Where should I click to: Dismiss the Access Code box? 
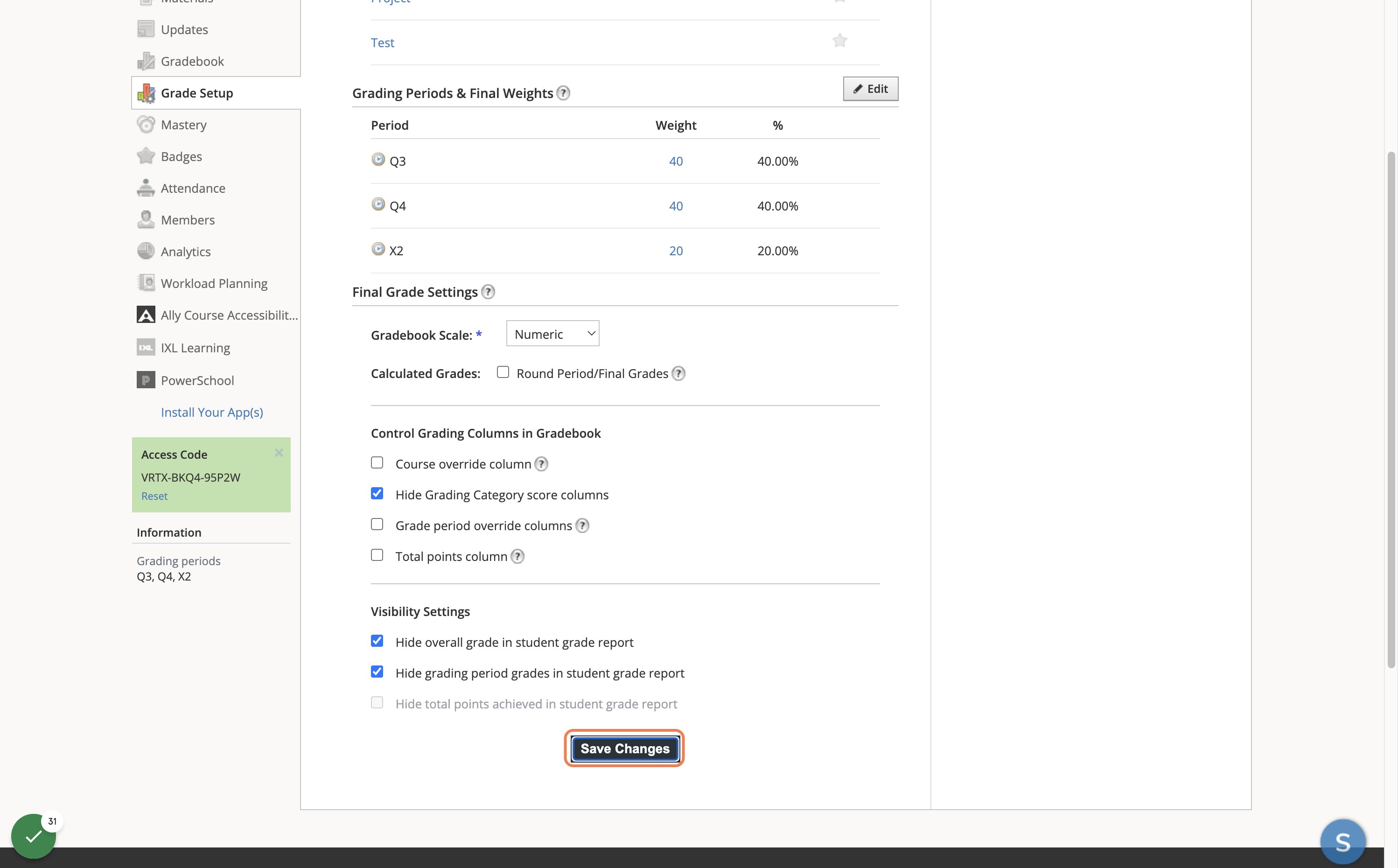(x=279, y=452)
